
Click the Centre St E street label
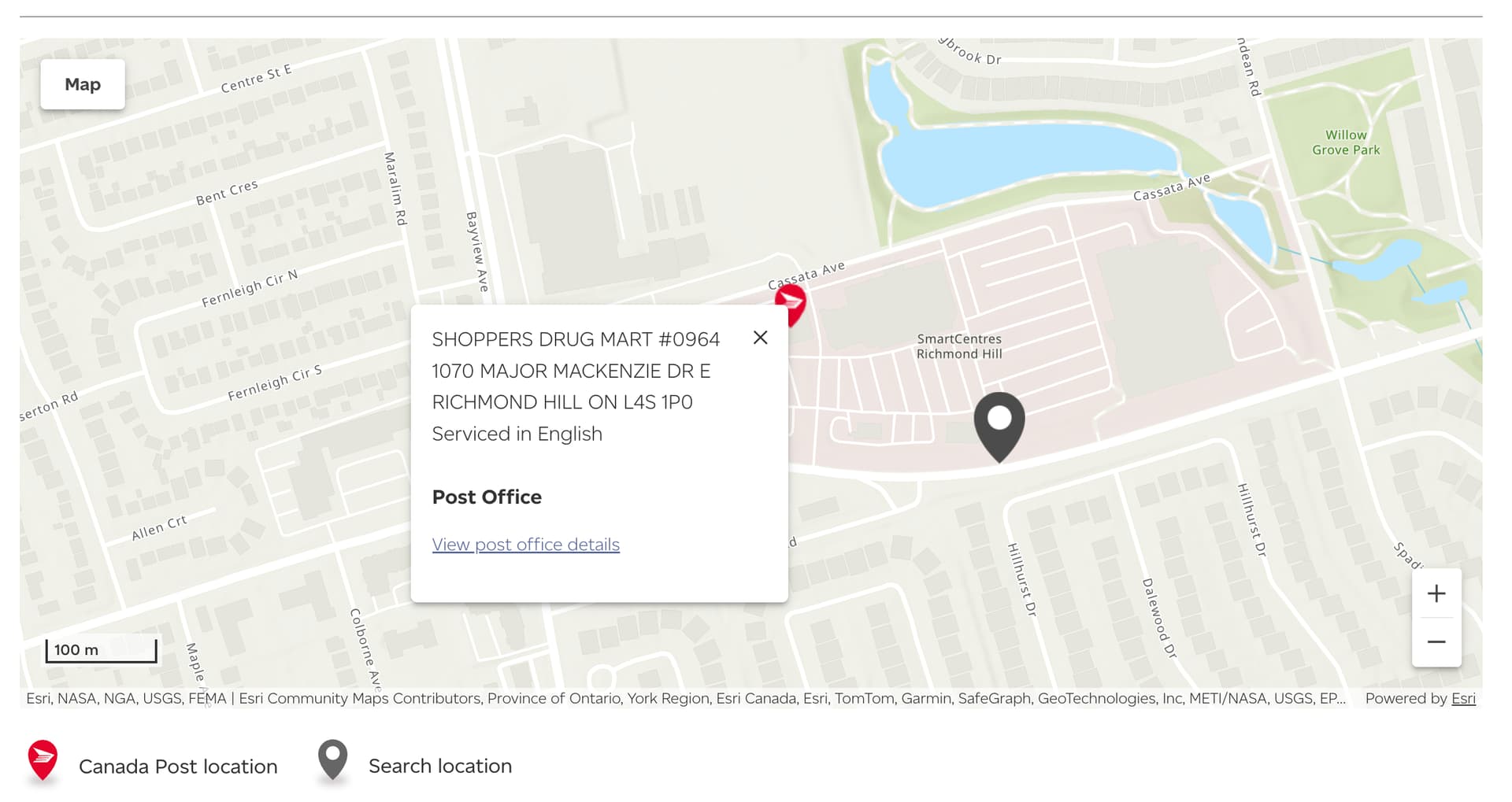(256, 79)
